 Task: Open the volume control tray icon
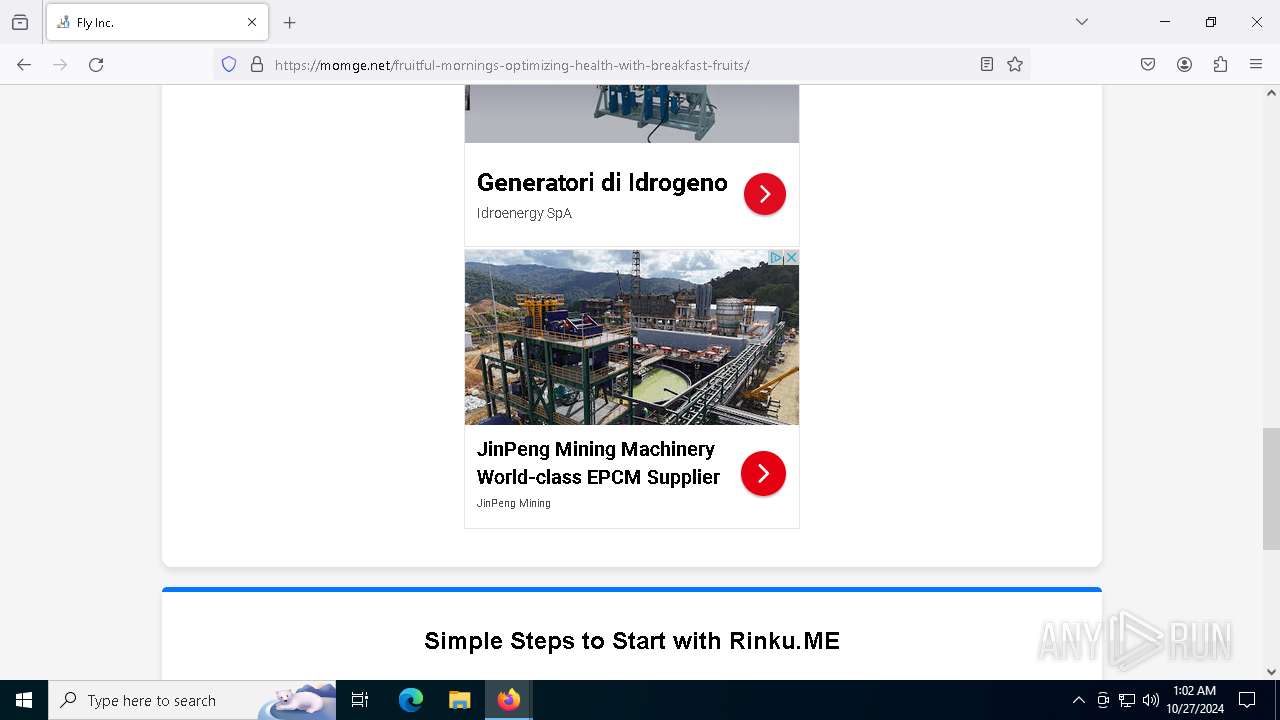tap(1151, 700)
